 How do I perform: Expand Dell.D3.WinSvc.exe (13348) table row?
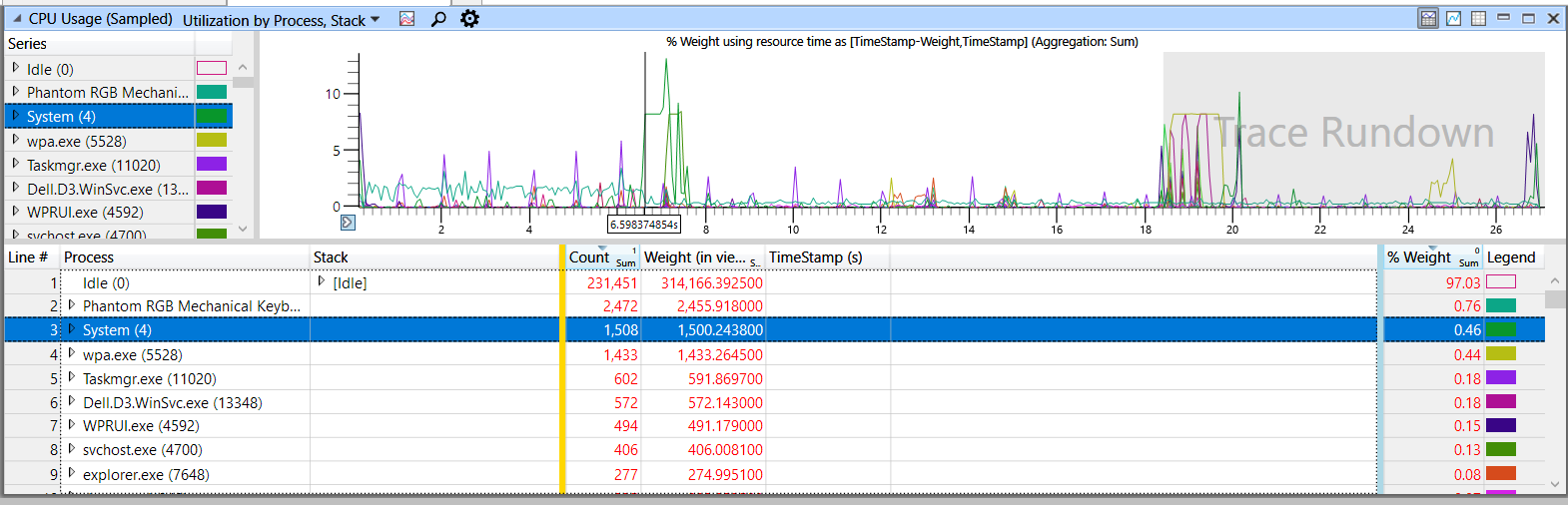point(72,401)
